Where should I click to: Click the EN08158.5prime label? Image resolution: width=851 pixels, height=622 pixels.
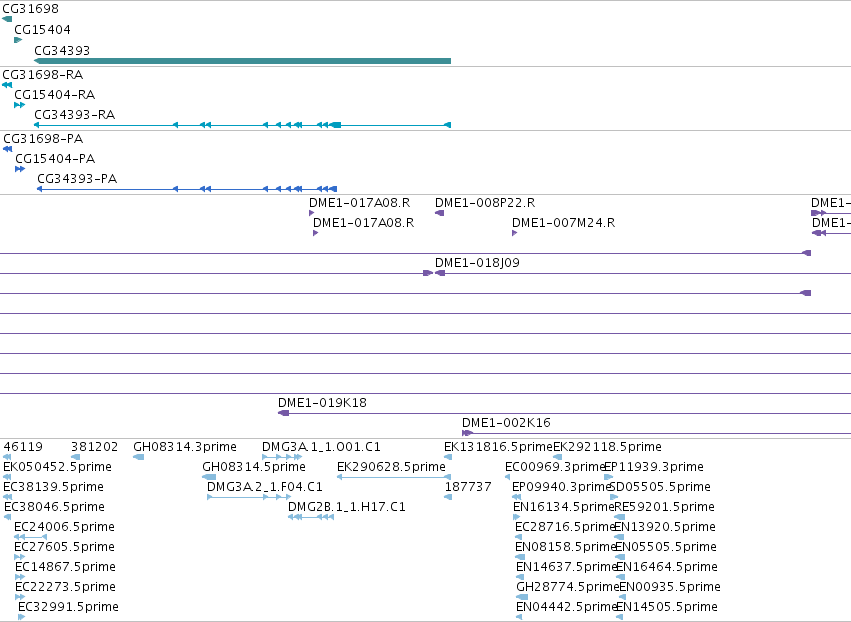coord(566,547)
